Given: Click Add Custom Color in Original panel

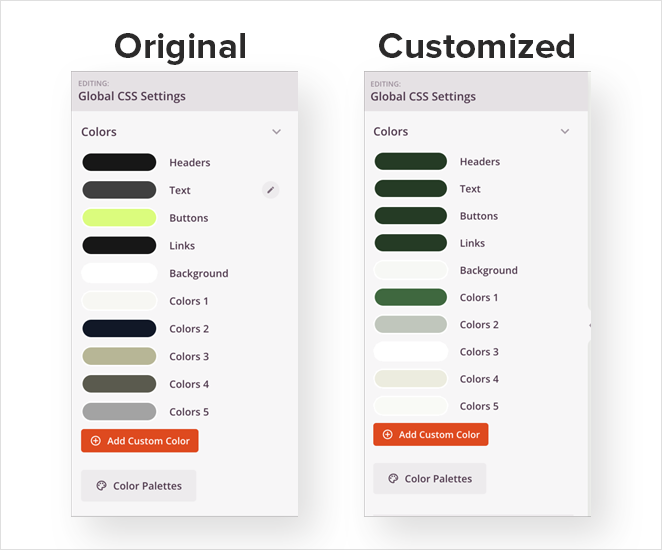Looking at the screenshot, I should pos(140,441).
